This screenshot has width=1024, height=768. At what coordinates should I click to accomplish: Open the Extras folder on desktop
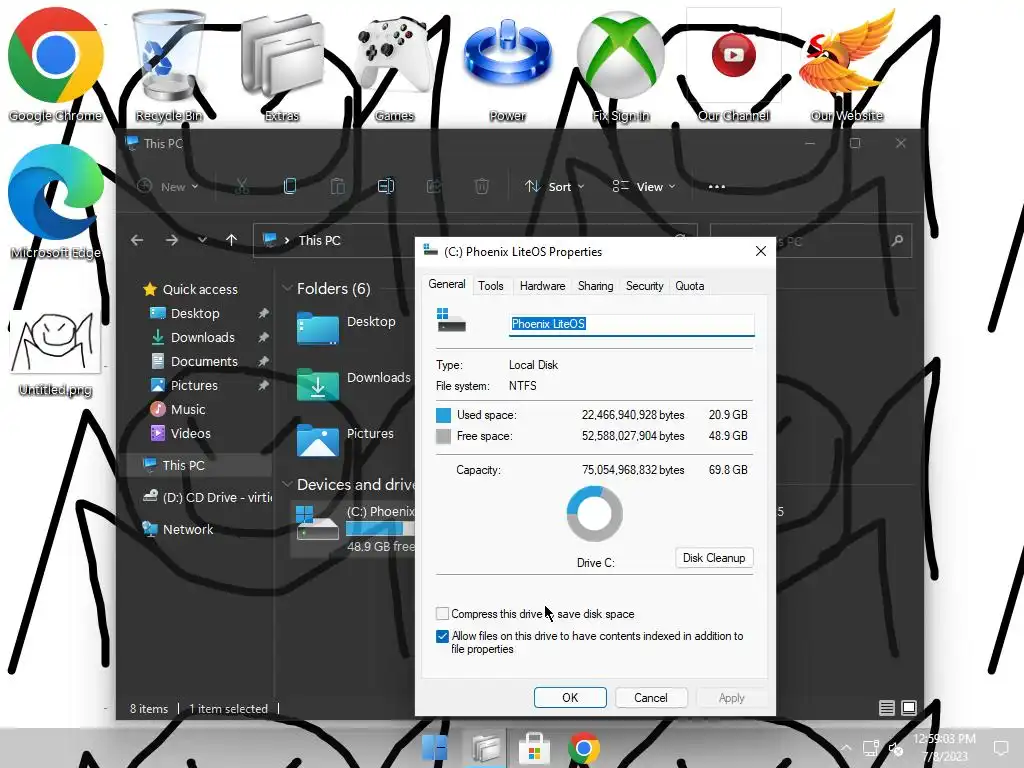tap(281, 65)
